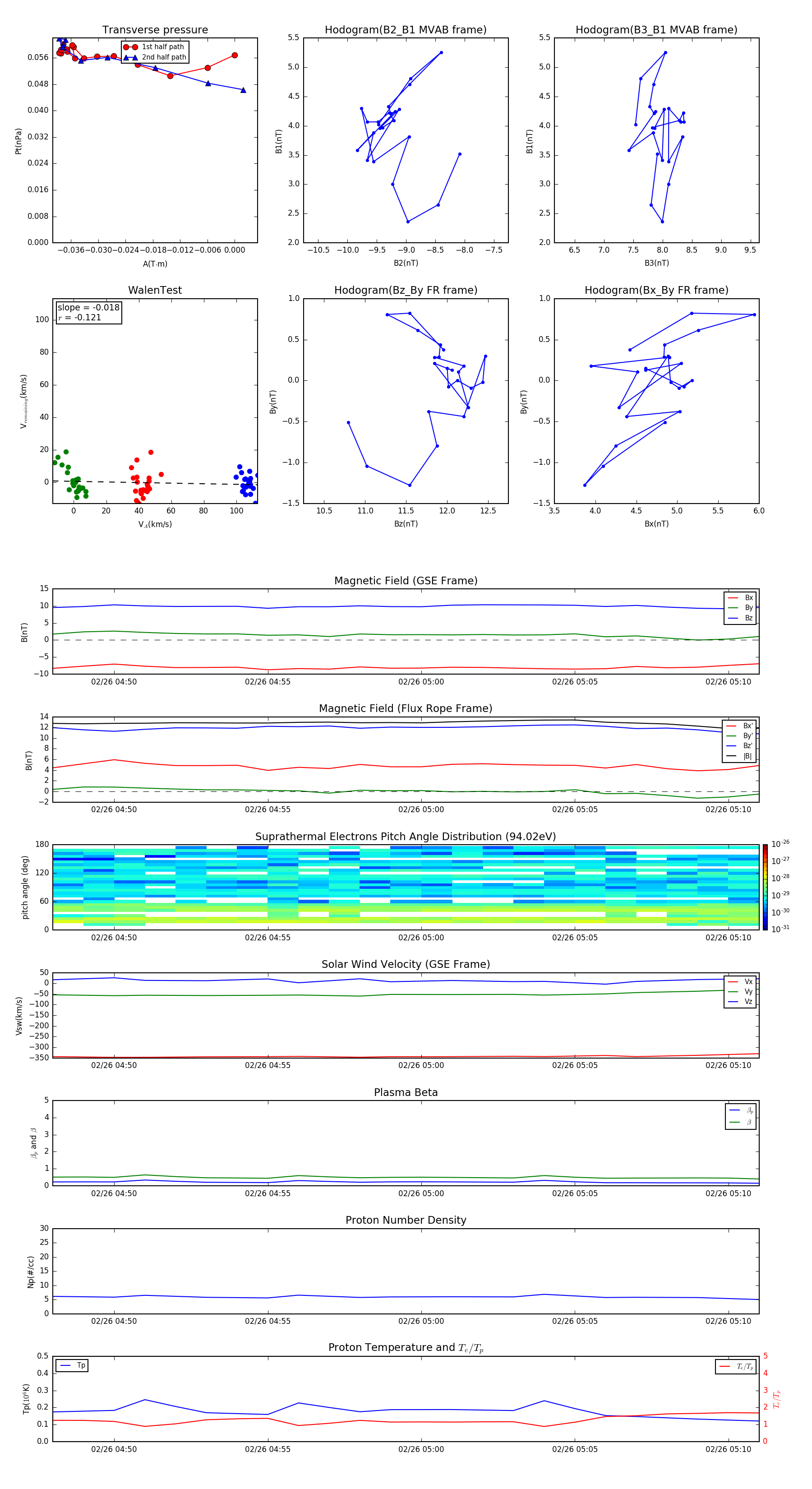
Task: Click the 180 tick on pitch angle axis
Action: (42, 845)
